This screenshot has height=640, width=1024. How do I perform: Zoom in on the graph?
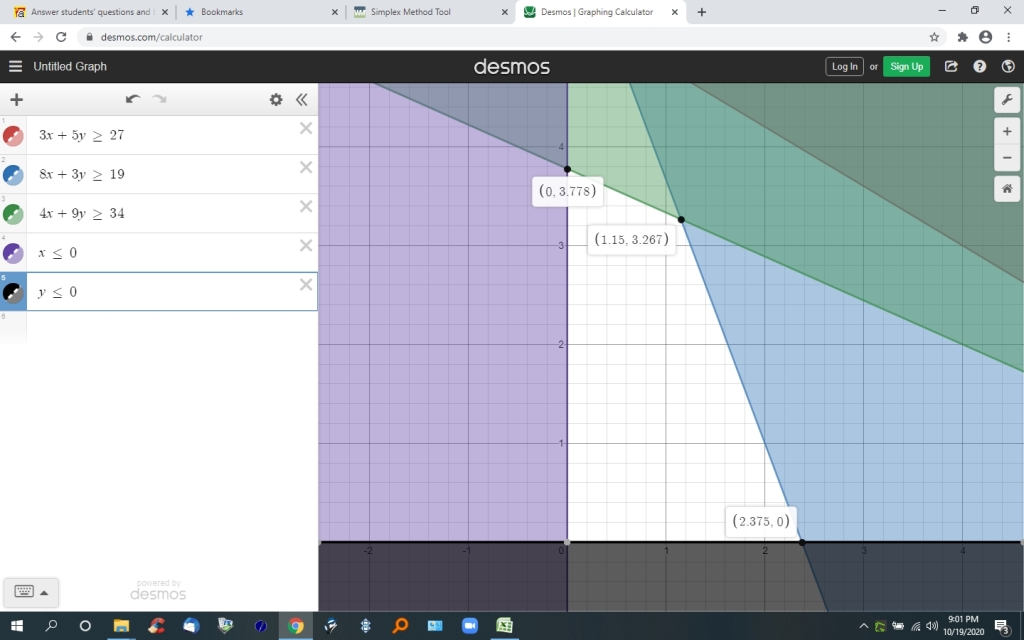pos(1007,131)
